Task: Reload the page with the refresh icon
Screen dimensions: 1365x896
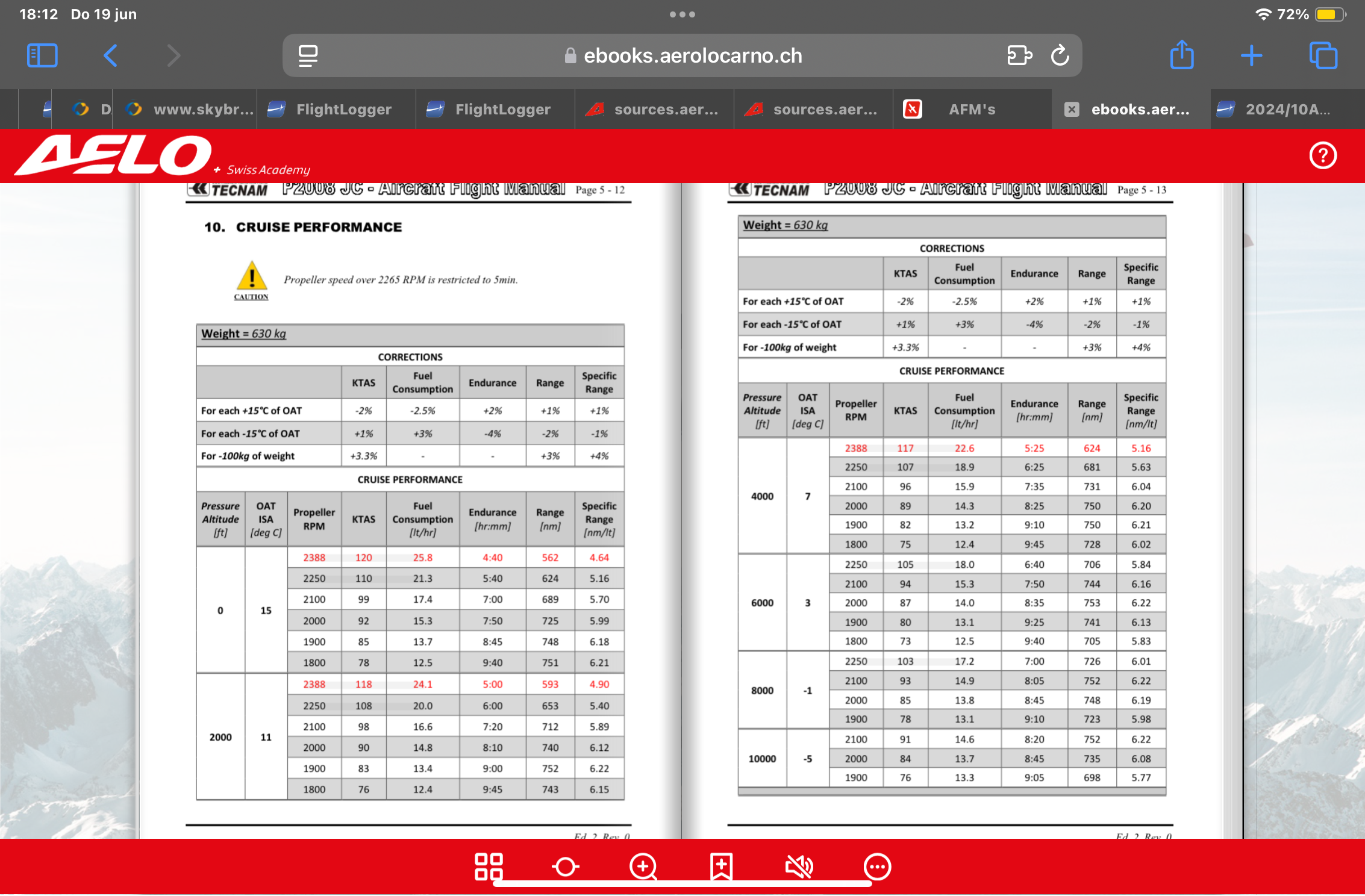Action: (x=1060, y=55)
